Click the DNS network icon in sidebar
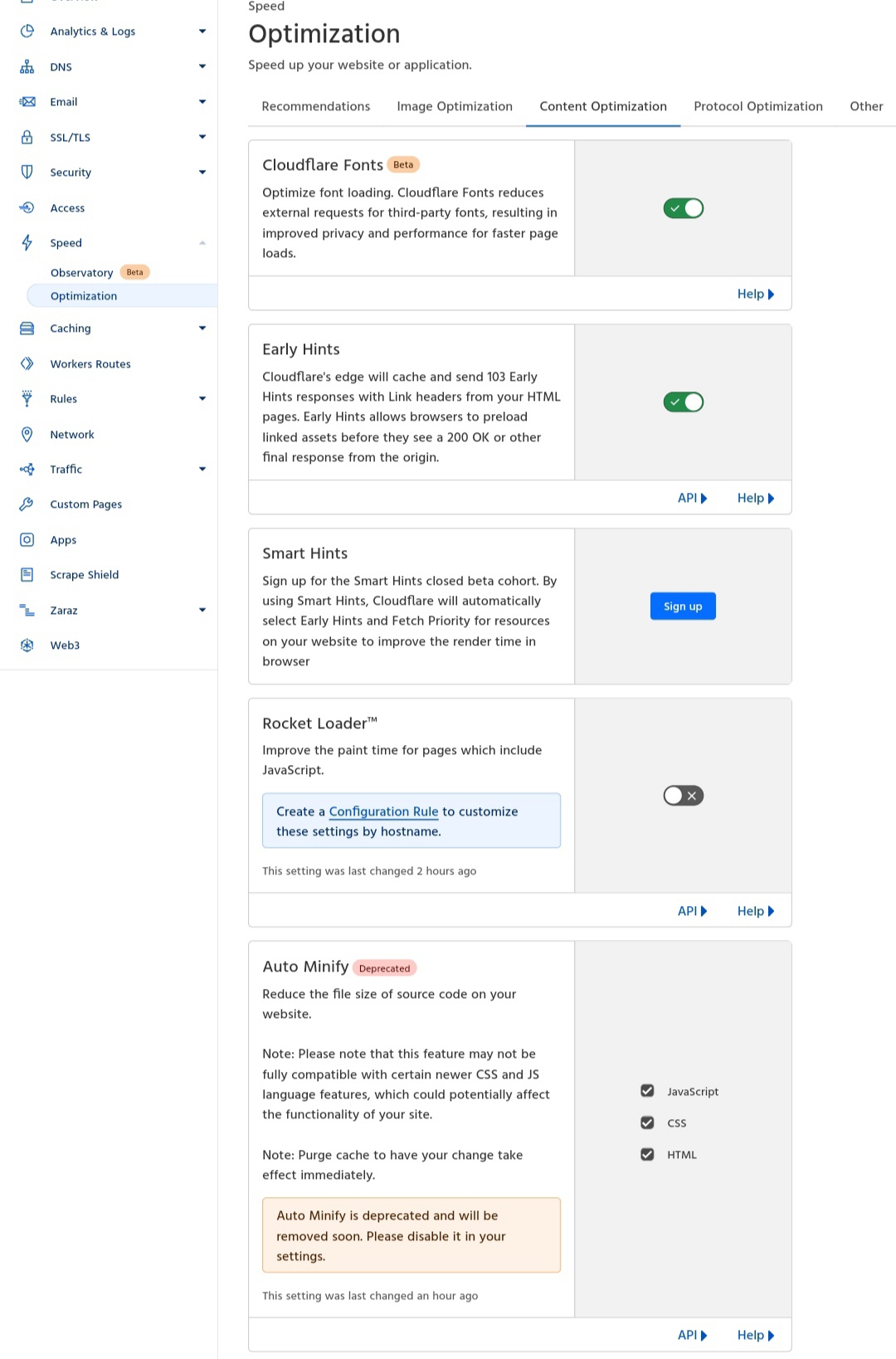 tap(27, 66)
